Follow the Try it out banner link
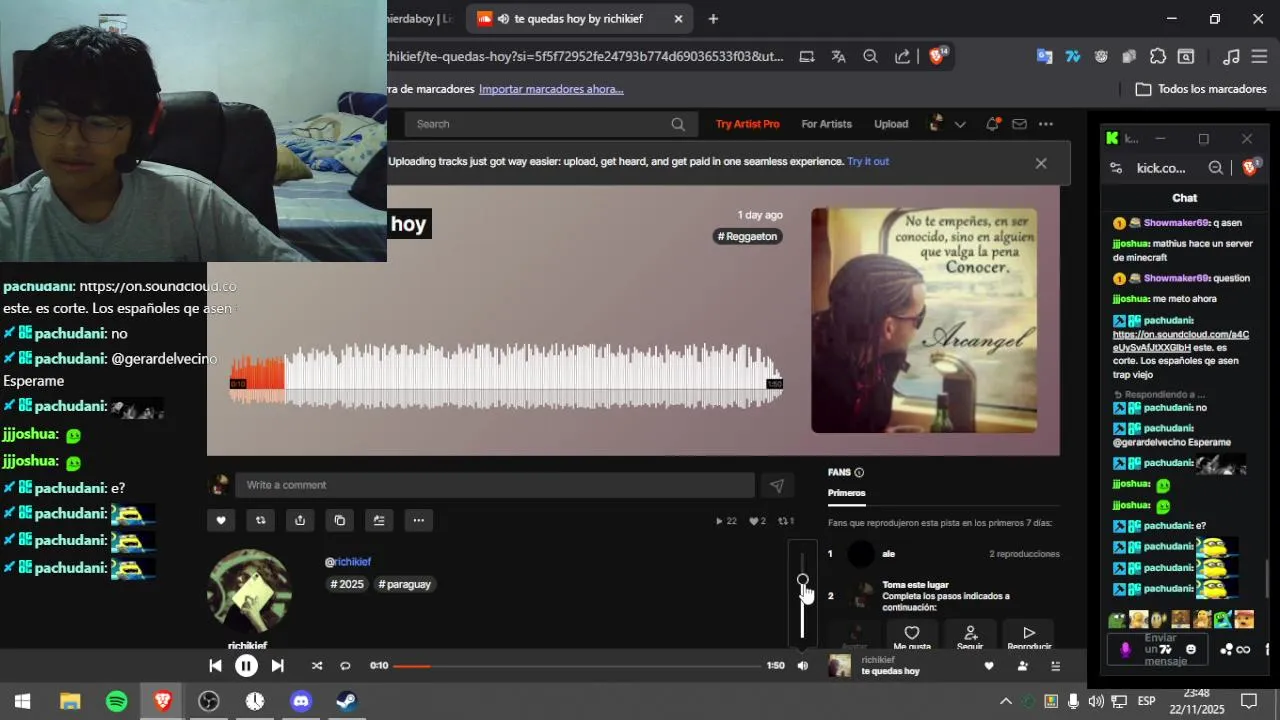The height and width of the screenshot is (720, 1280). click(x=868, y=161)
